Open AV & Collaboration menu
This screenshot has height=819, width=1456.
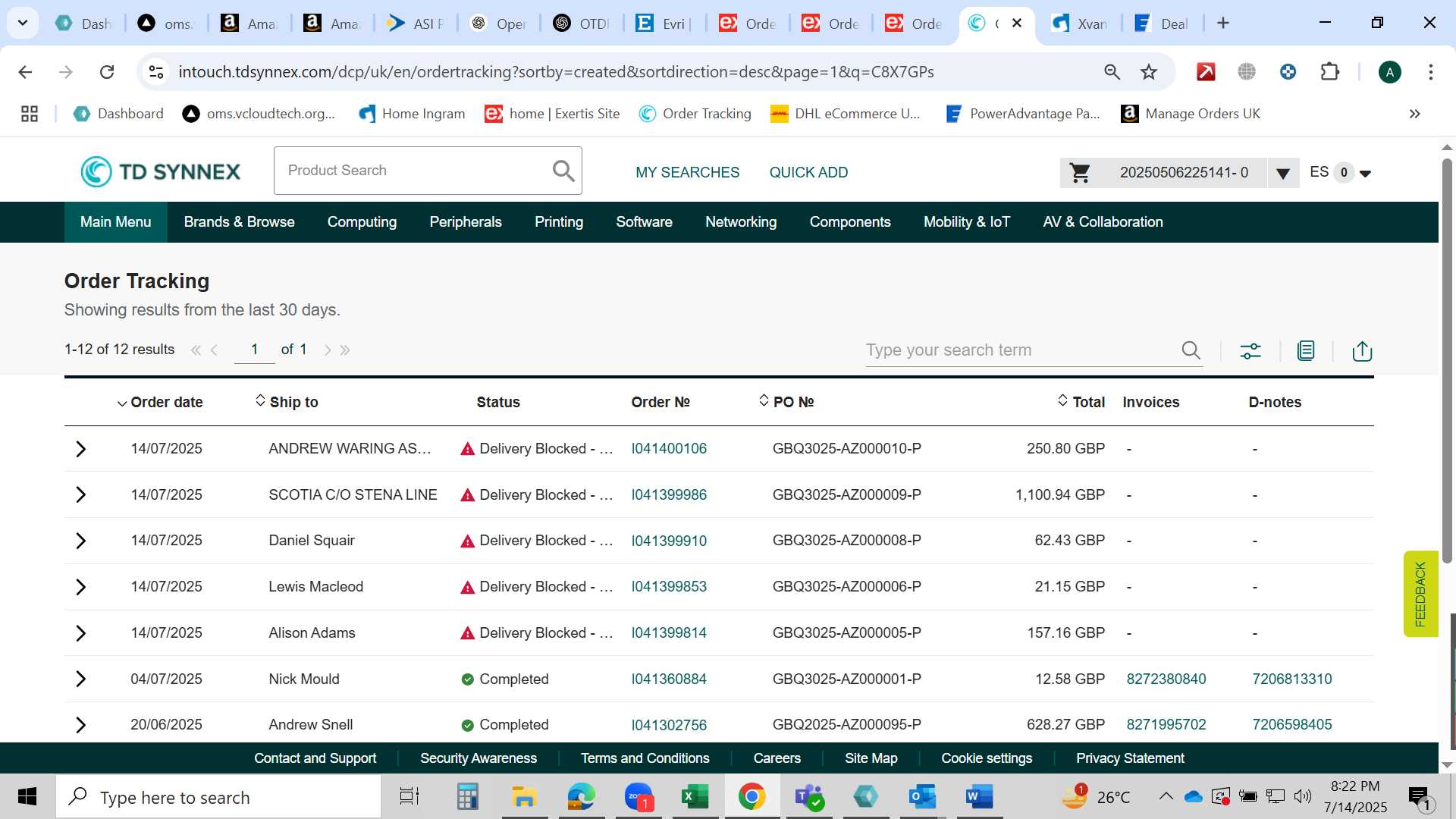(1103, 222)
